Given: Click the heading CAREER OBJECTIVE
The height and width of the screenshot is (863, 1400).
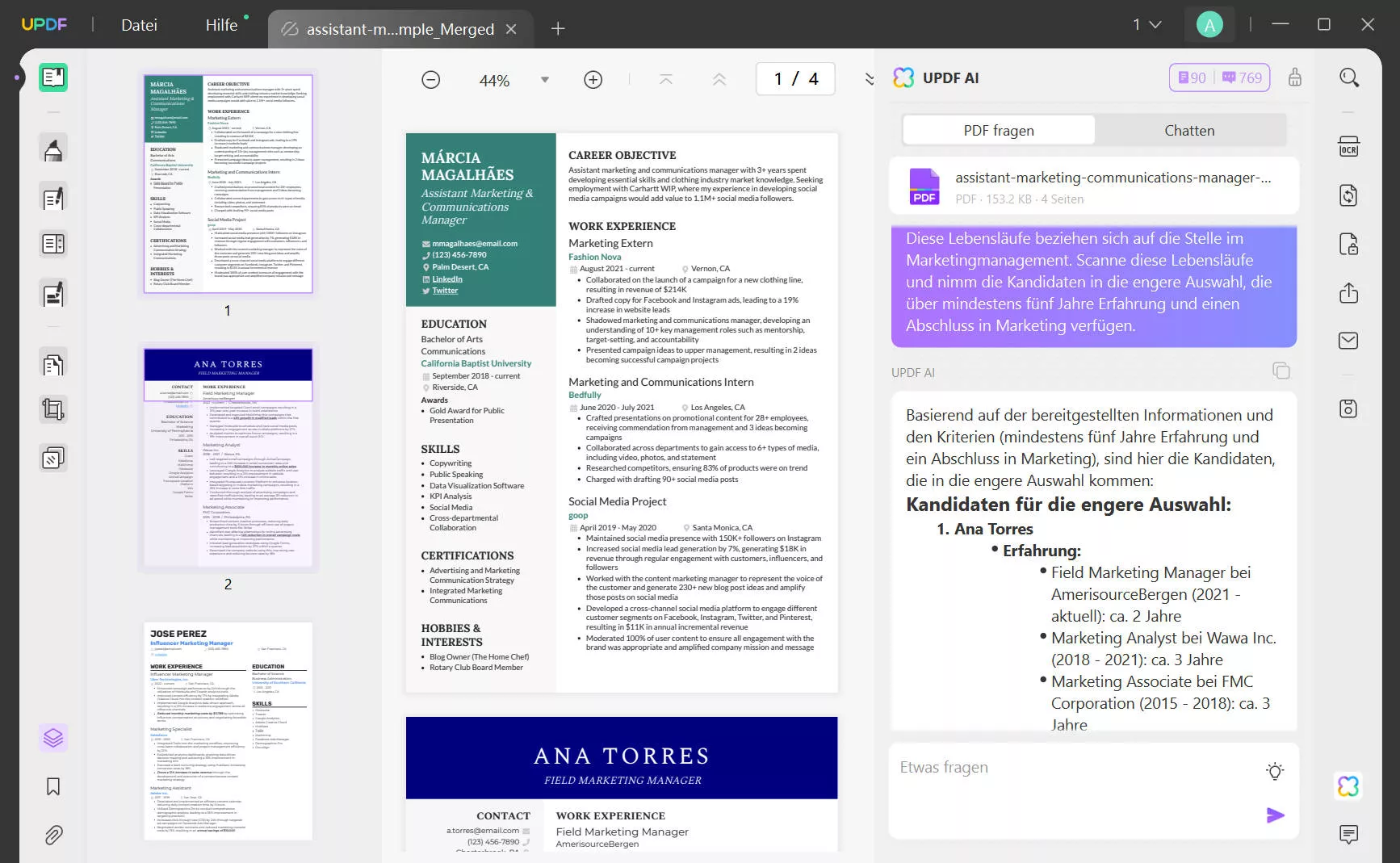Looking at the screenshot, I should click(x=622, y=155).
